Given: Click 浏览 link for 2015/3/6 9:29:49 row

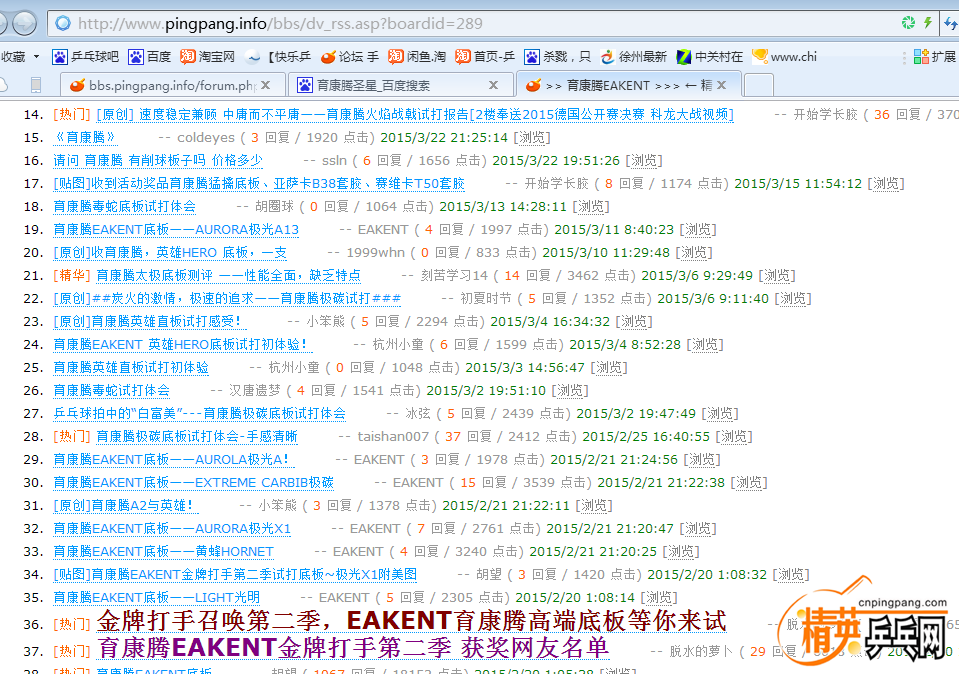Looking at the screenshot, I should [777, 276].
